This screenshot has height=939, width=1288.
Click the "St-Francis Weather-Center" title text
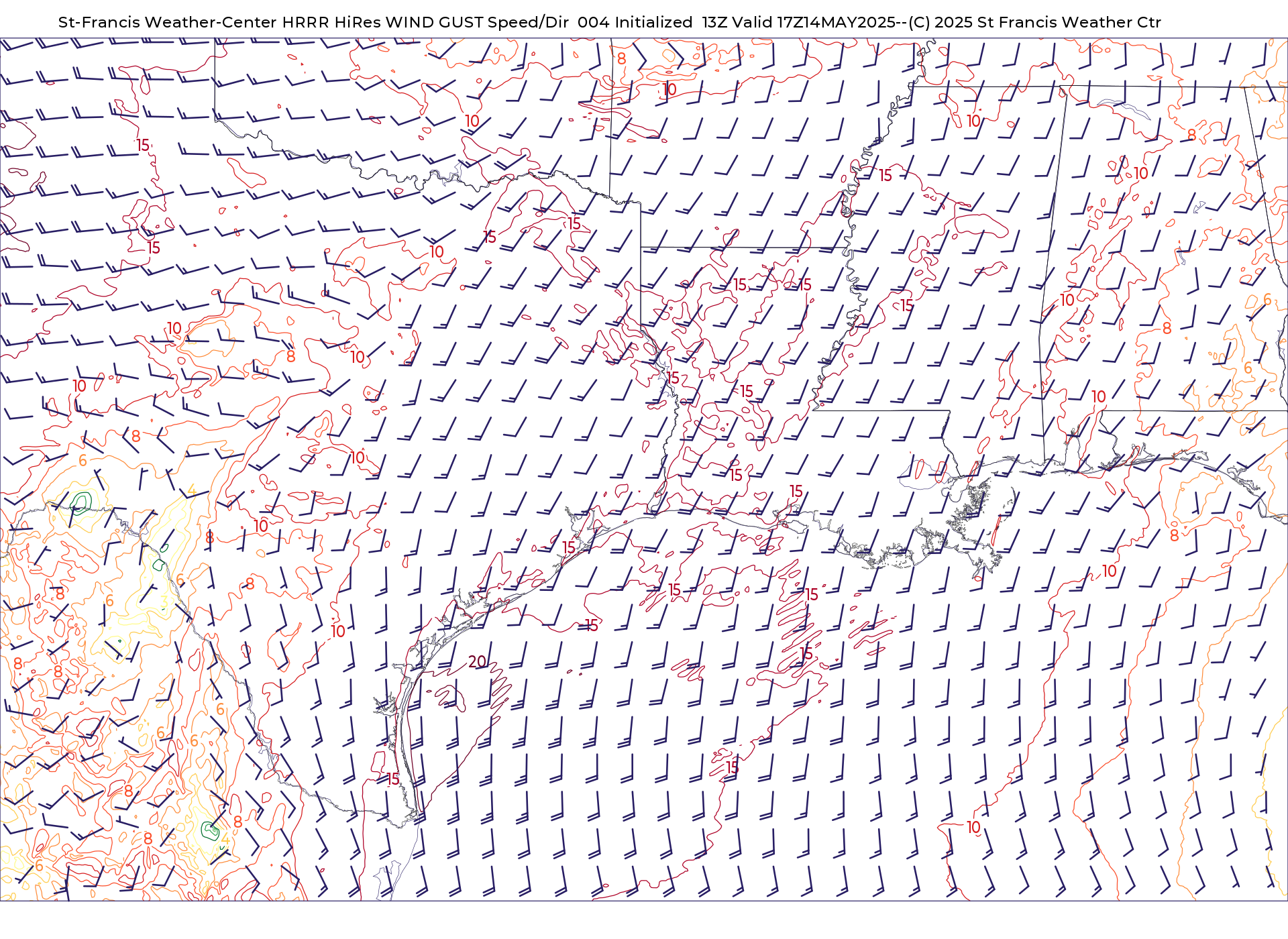[x=168, y=22]
